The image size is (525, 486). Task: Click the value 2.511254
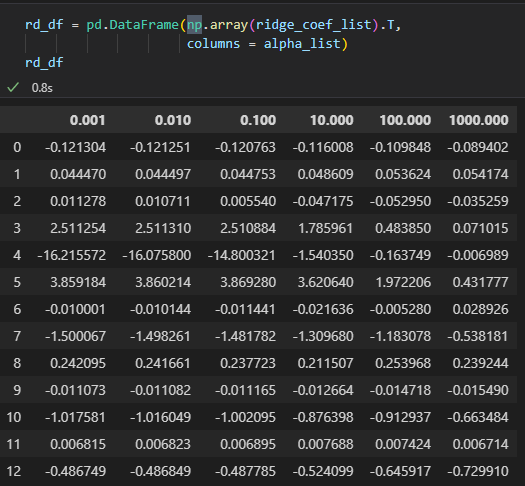(x=78, y=229)
